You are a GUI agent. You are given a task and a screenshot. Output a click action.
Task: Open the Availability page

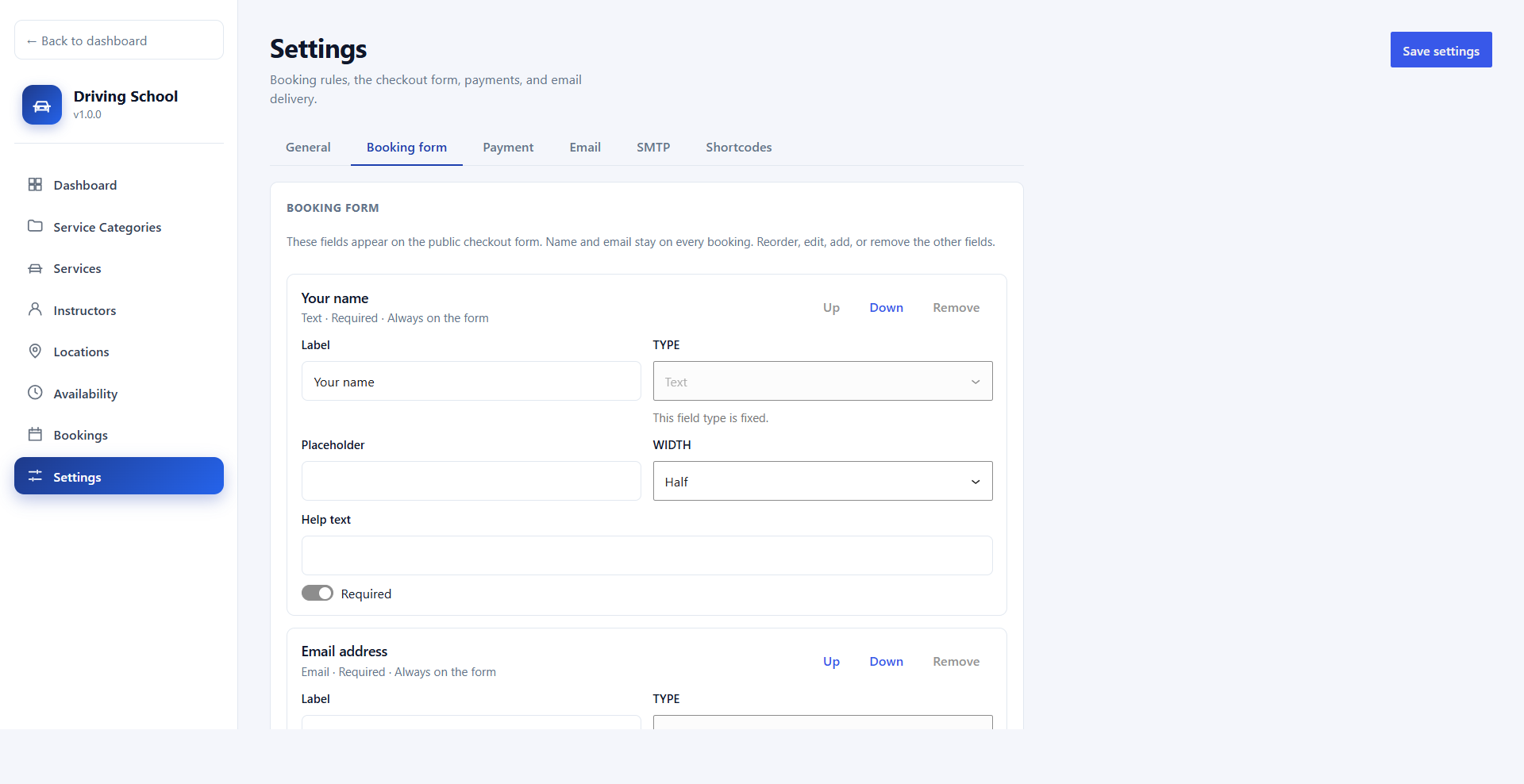(x=119, y=394)
